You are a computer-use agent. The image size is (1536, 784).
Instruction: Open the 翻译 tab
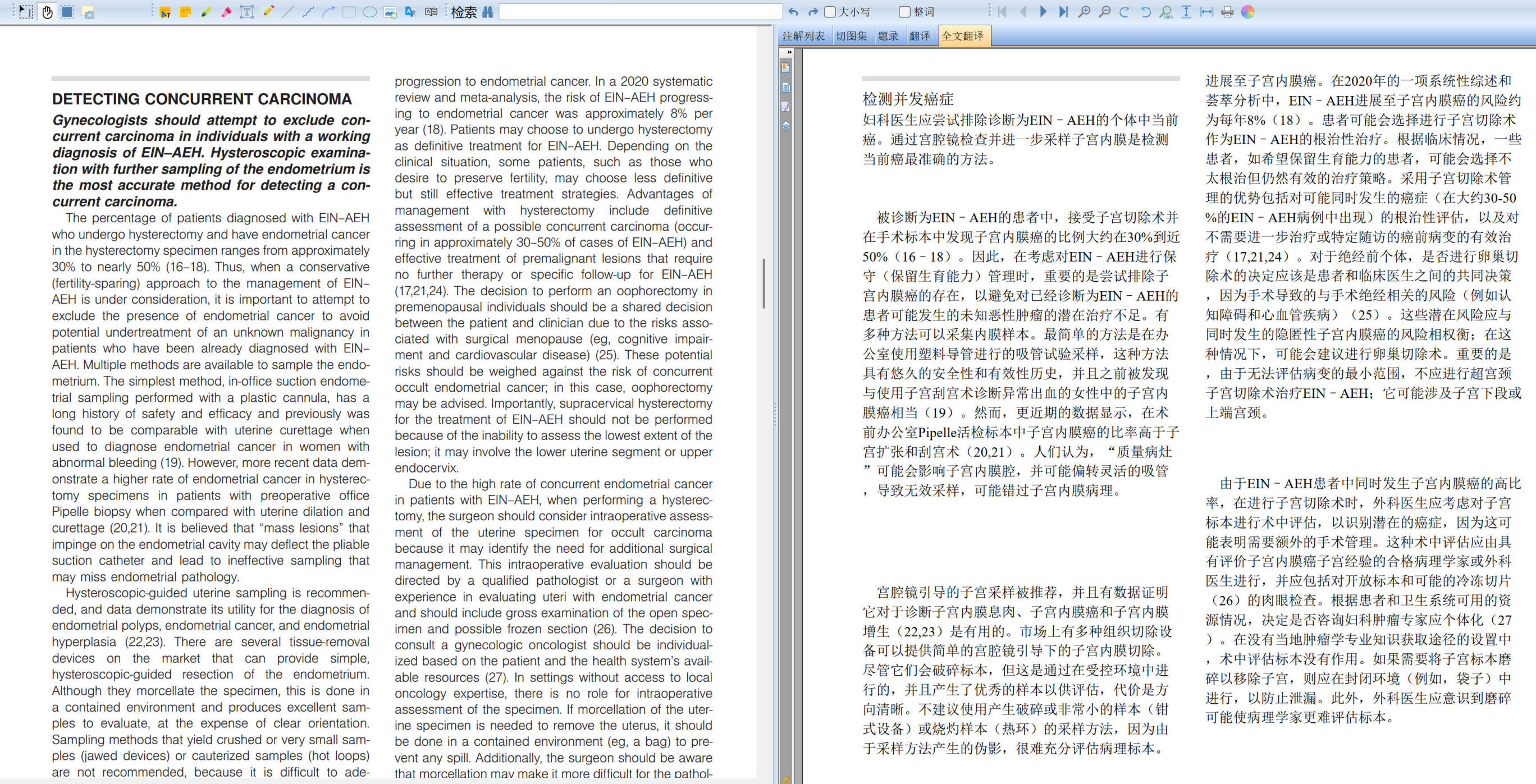tap(920, 36)
